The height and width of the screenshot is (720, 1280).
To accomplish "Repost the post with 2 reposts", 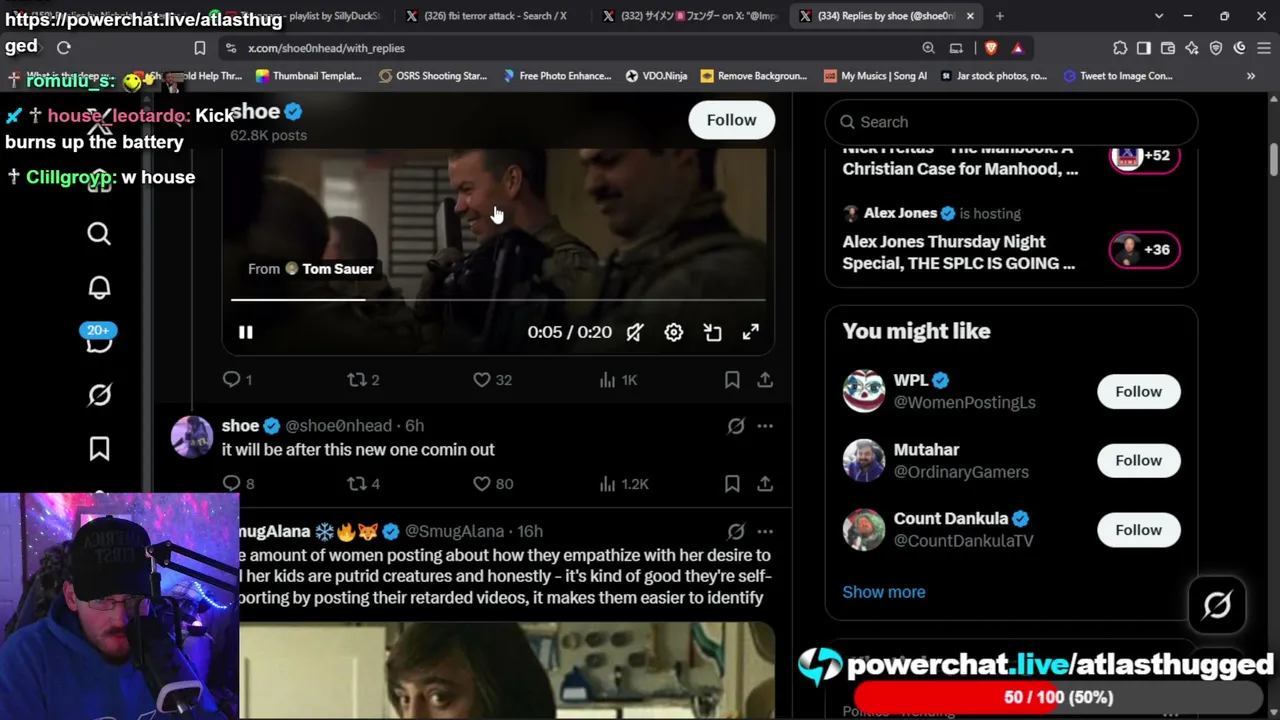I will tap(363, 380).
